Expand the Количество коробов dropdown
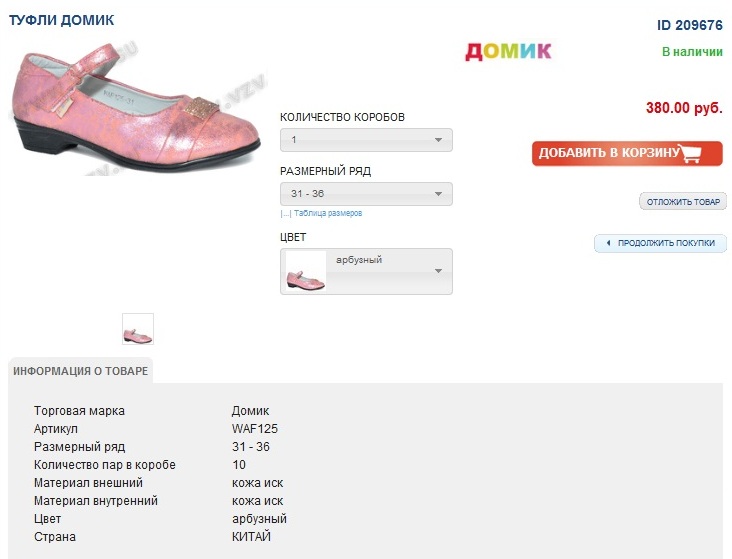This screenshot has width=732, height=559. pos(366,140)
